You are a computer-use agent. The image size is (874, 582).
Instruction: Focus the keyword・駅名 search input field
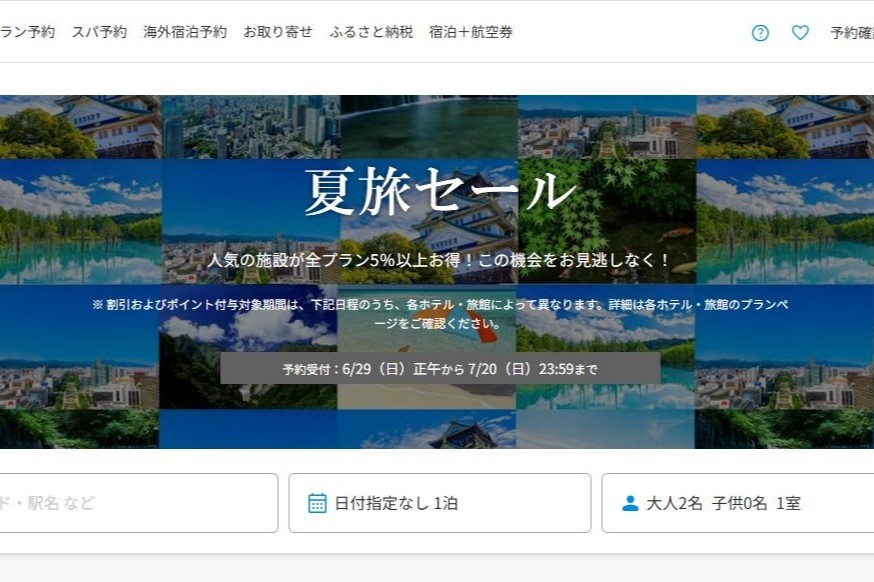(x=139, y=503)
